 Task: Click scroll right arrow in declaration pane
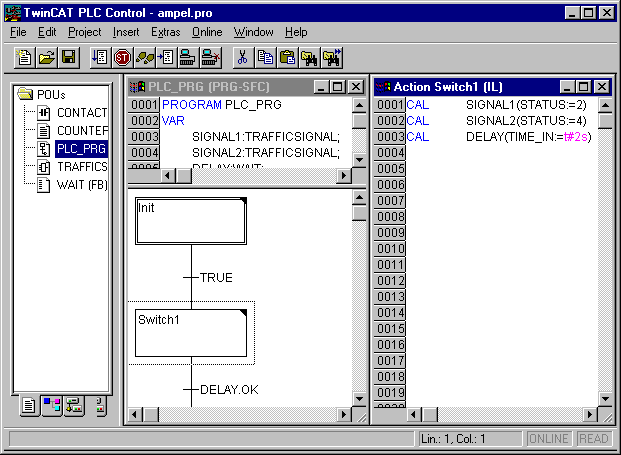343,175
